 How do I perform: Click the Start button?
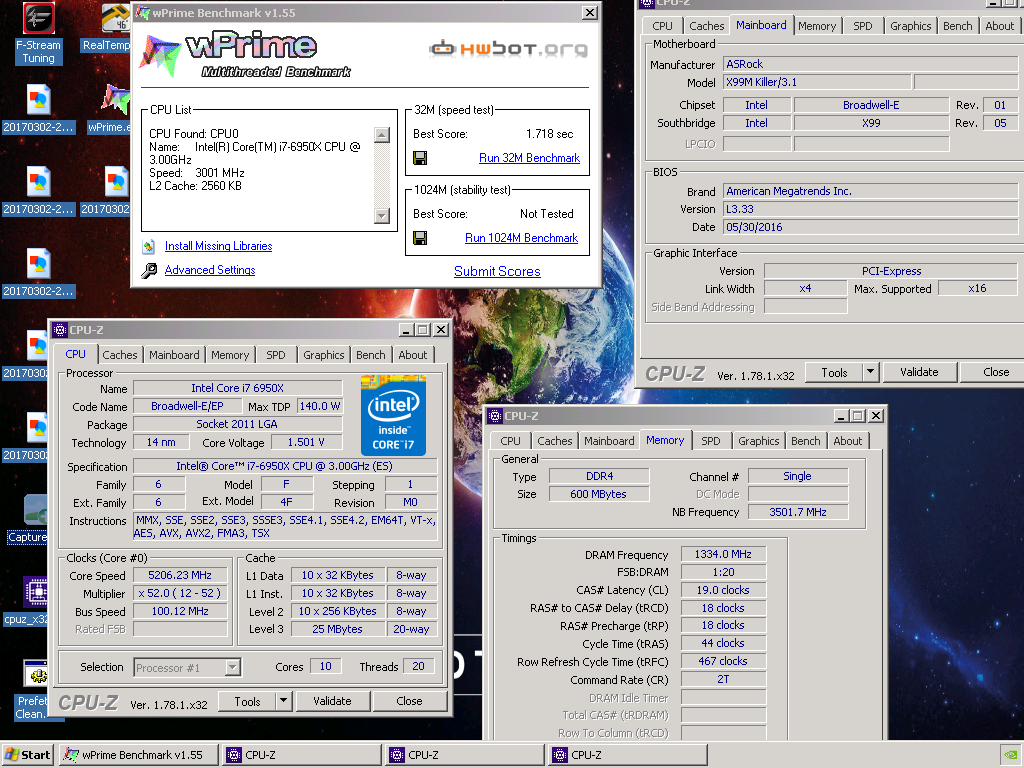click(x=27, y=755)
